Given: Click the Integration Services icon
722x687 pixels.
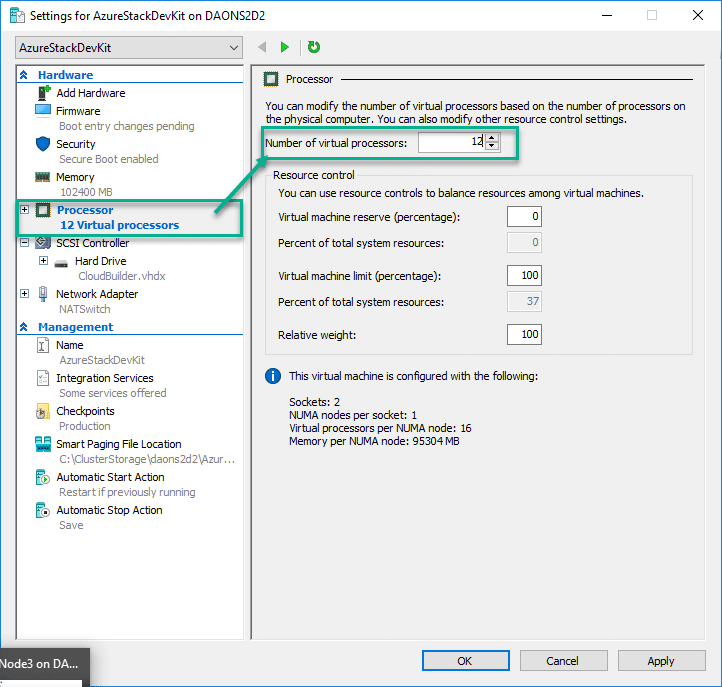Looking at the screenshot, I should (x=42, y=378).
